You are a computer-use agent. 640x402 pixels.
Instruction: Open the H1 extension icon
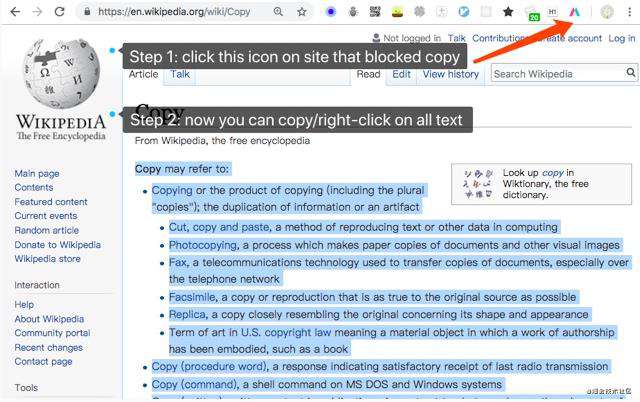552,12
